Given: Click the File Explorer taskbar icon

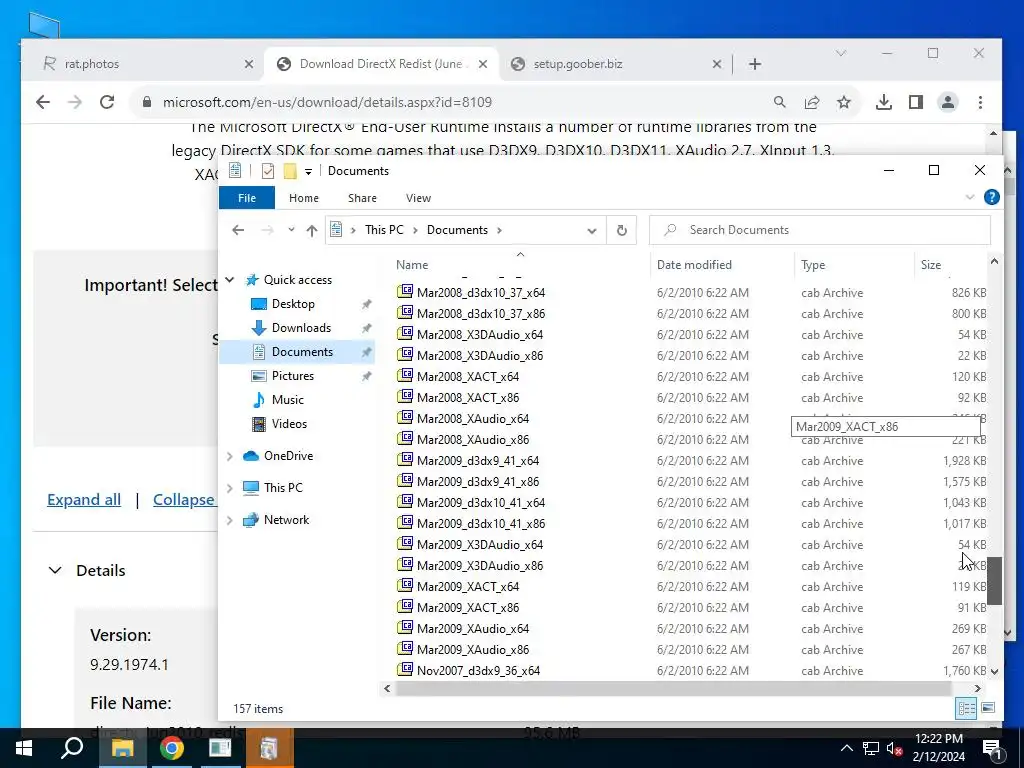Looking at the screenshot, I should coord(122,748).
